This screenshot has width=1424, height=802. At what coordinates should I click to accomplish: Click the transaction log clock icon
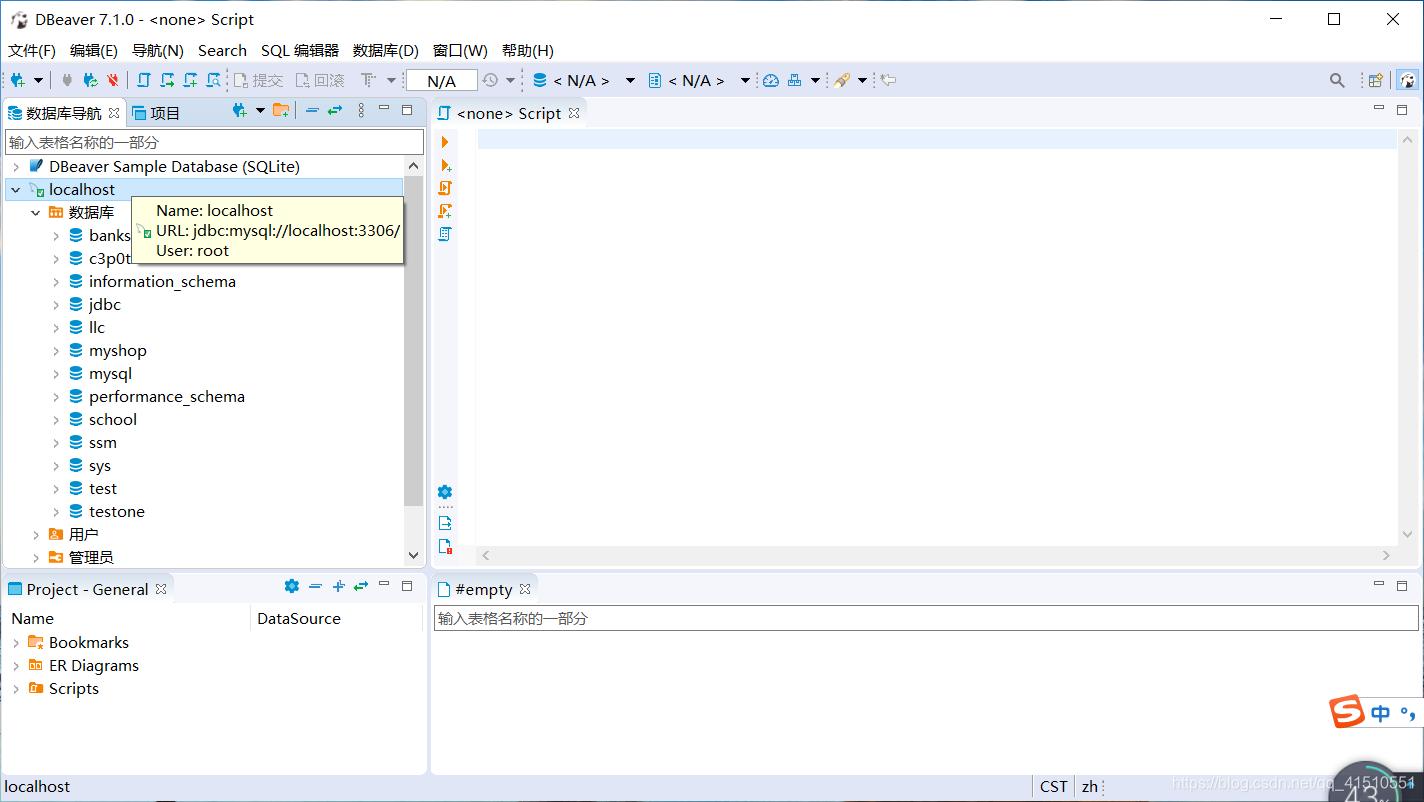click(x=490, y=80)
